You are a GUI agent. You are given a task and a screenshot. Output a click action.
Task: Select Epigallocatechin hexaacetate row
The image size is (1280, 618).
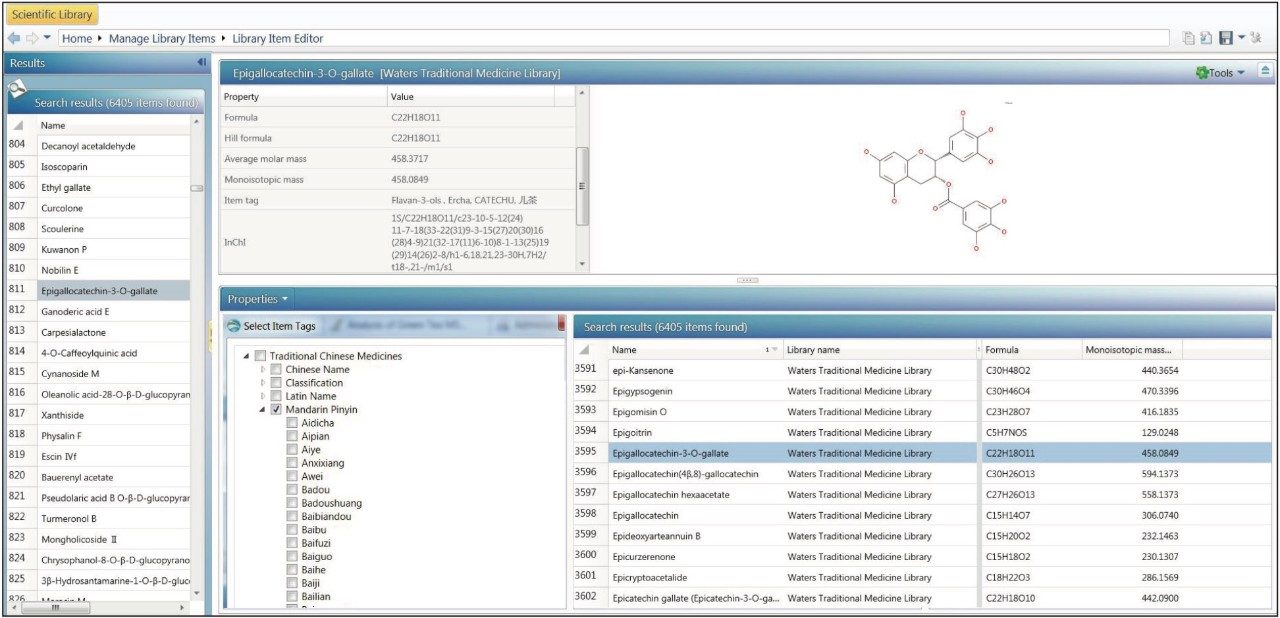pos(922,494)
